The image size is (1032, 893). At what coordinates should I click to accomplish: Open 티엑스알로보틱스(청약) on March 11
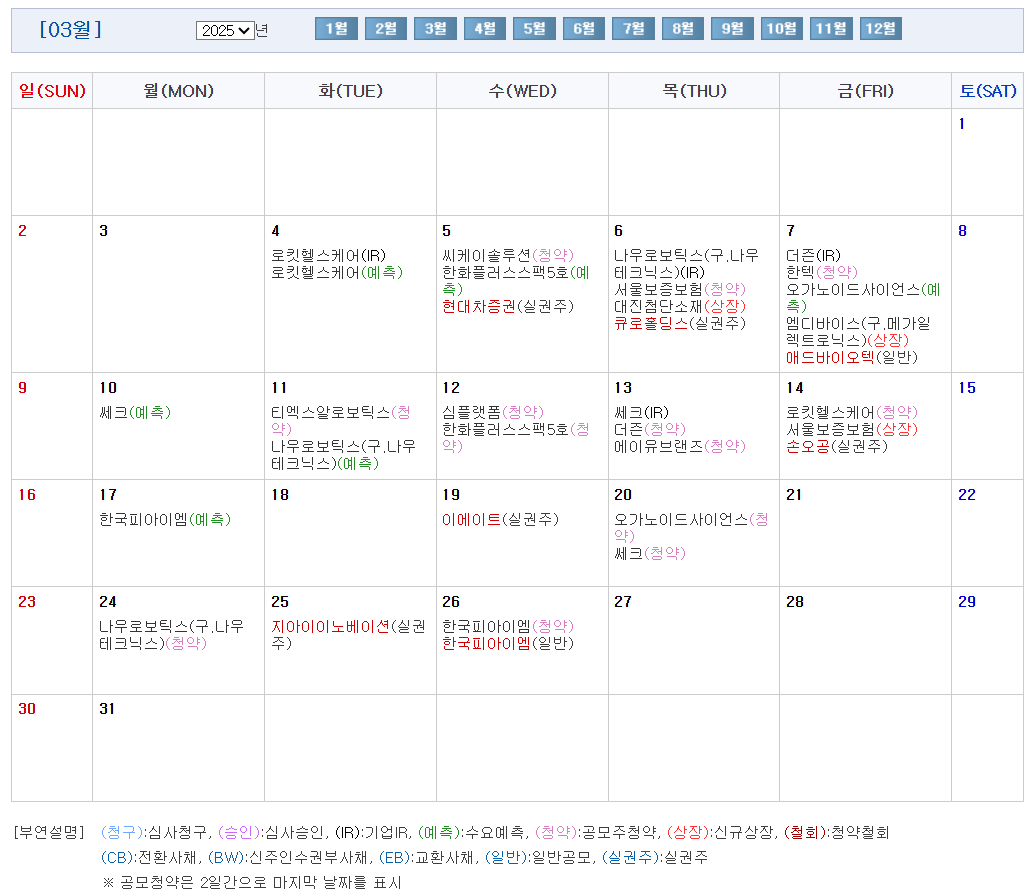[x=341, y=421]
